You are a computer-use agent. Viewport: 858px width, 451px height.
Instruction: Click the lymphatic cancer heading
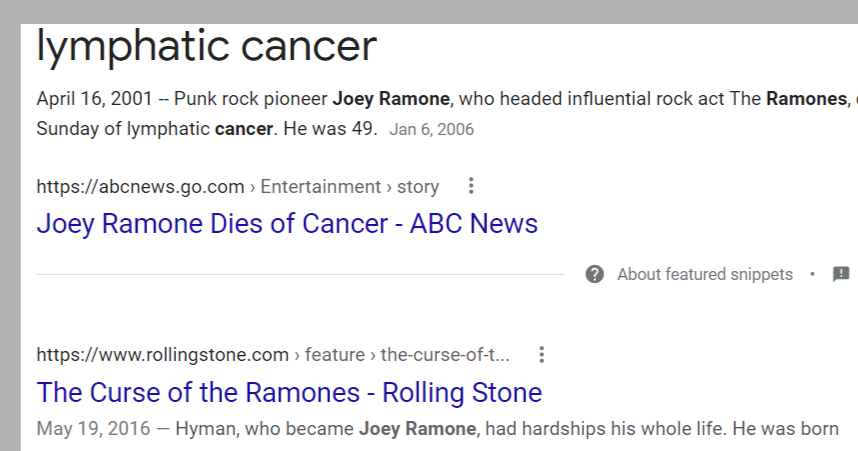click(206, 47)
